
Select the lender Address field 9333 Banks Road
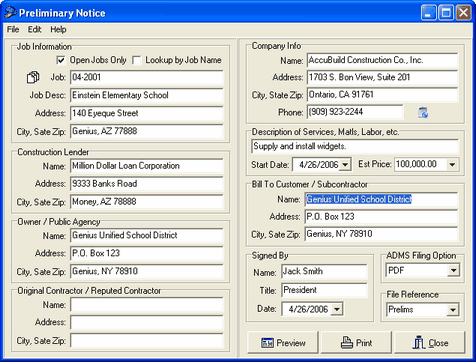point(147,184)
